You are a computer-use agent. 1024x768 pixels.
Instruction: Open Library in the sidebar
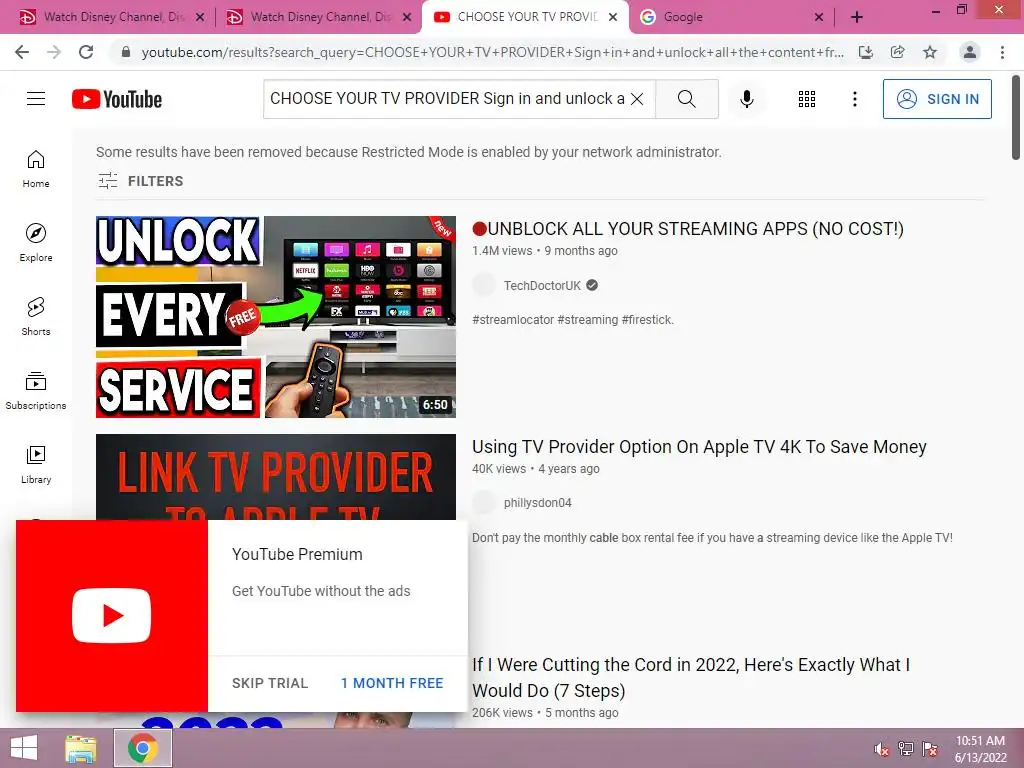(36, 464)
